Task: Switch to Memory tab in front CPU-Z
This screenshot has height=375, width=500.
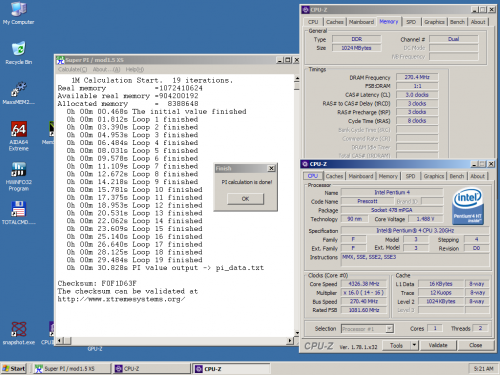Action: tap(388, 176)
